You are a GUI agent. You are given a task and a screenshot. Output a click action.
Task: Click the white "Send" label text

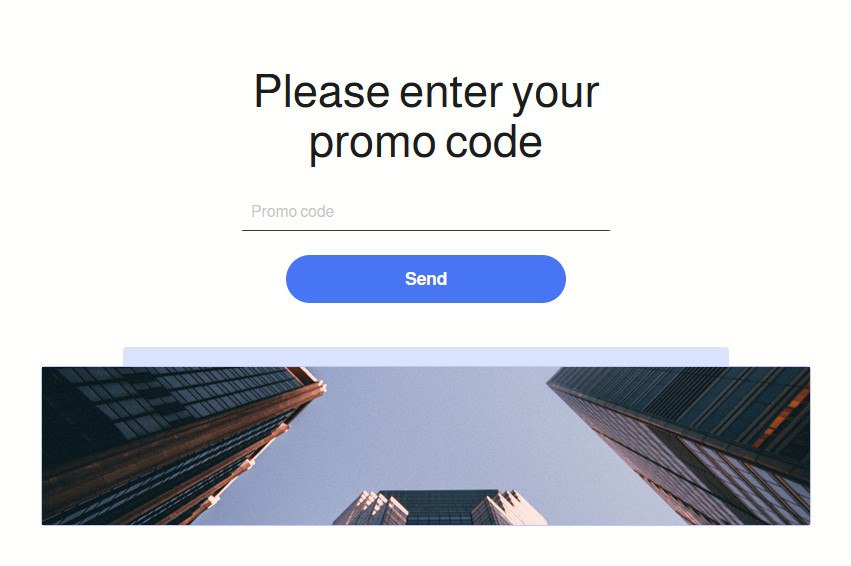(426, 279)
